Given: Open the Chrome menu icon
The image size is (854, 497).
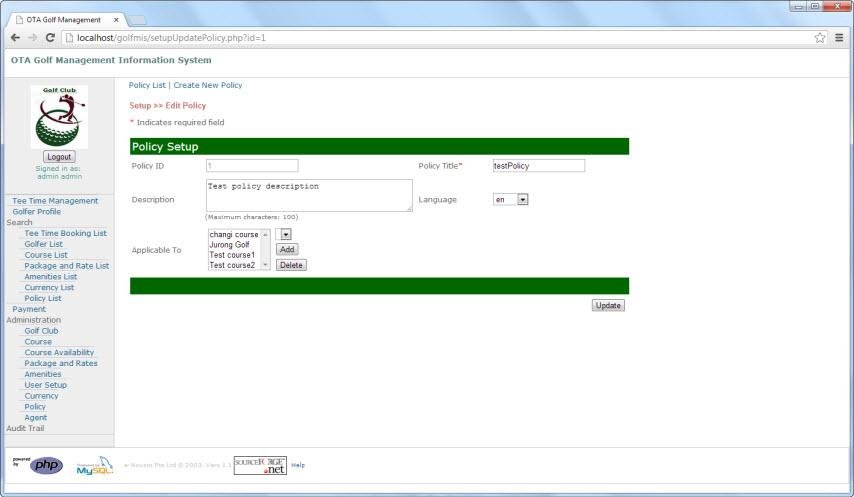Looking at the screenshot, I should click(839, 38).
